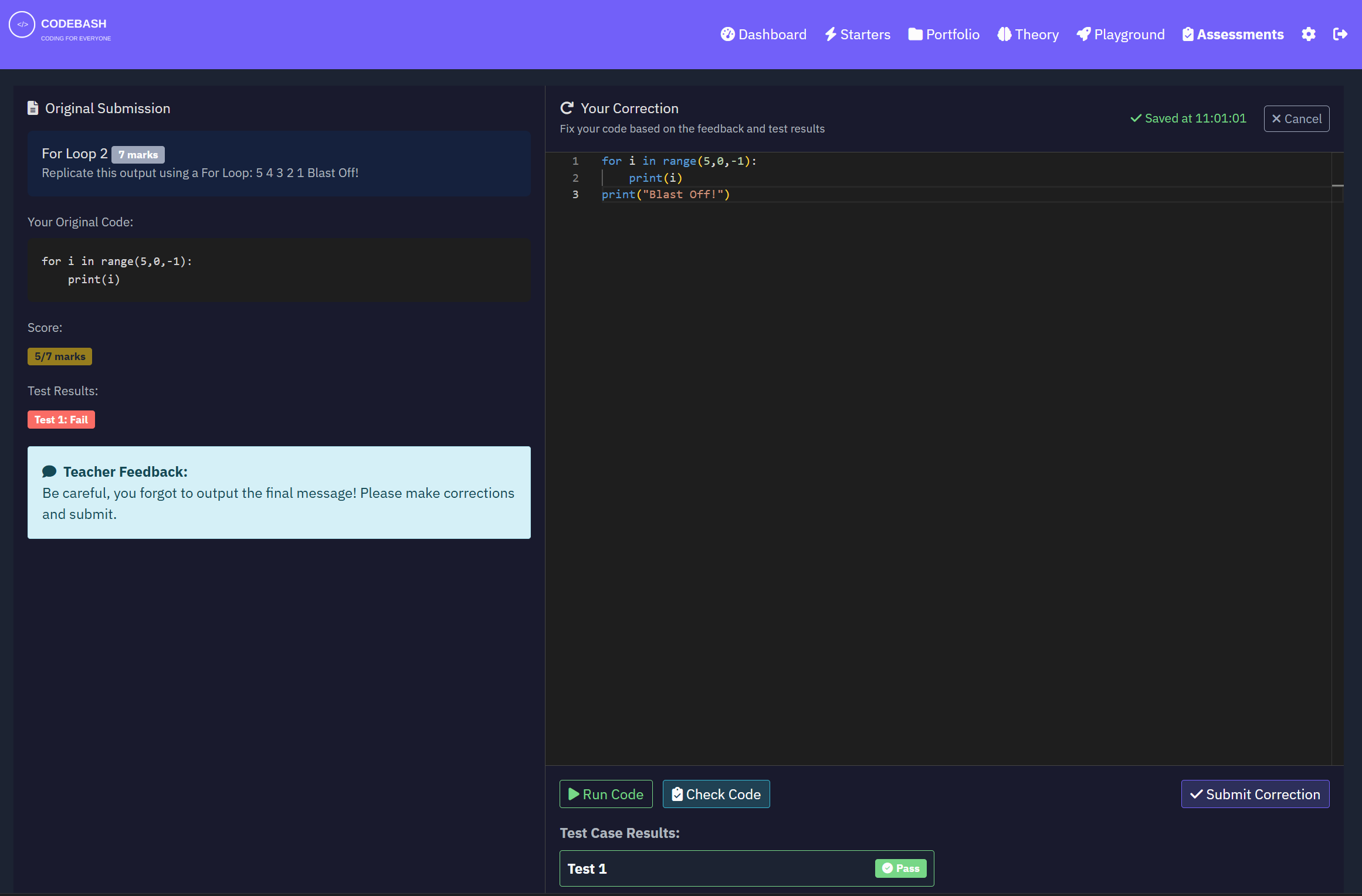Screen dimensions: 1362x896
Task: Select the Assessments nav item
Action: [1232, 35]
